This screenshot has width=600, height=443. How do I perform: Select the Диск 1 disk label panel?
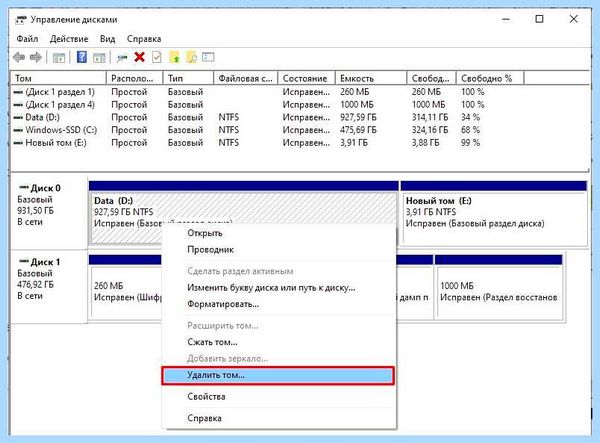coord(49,287)
